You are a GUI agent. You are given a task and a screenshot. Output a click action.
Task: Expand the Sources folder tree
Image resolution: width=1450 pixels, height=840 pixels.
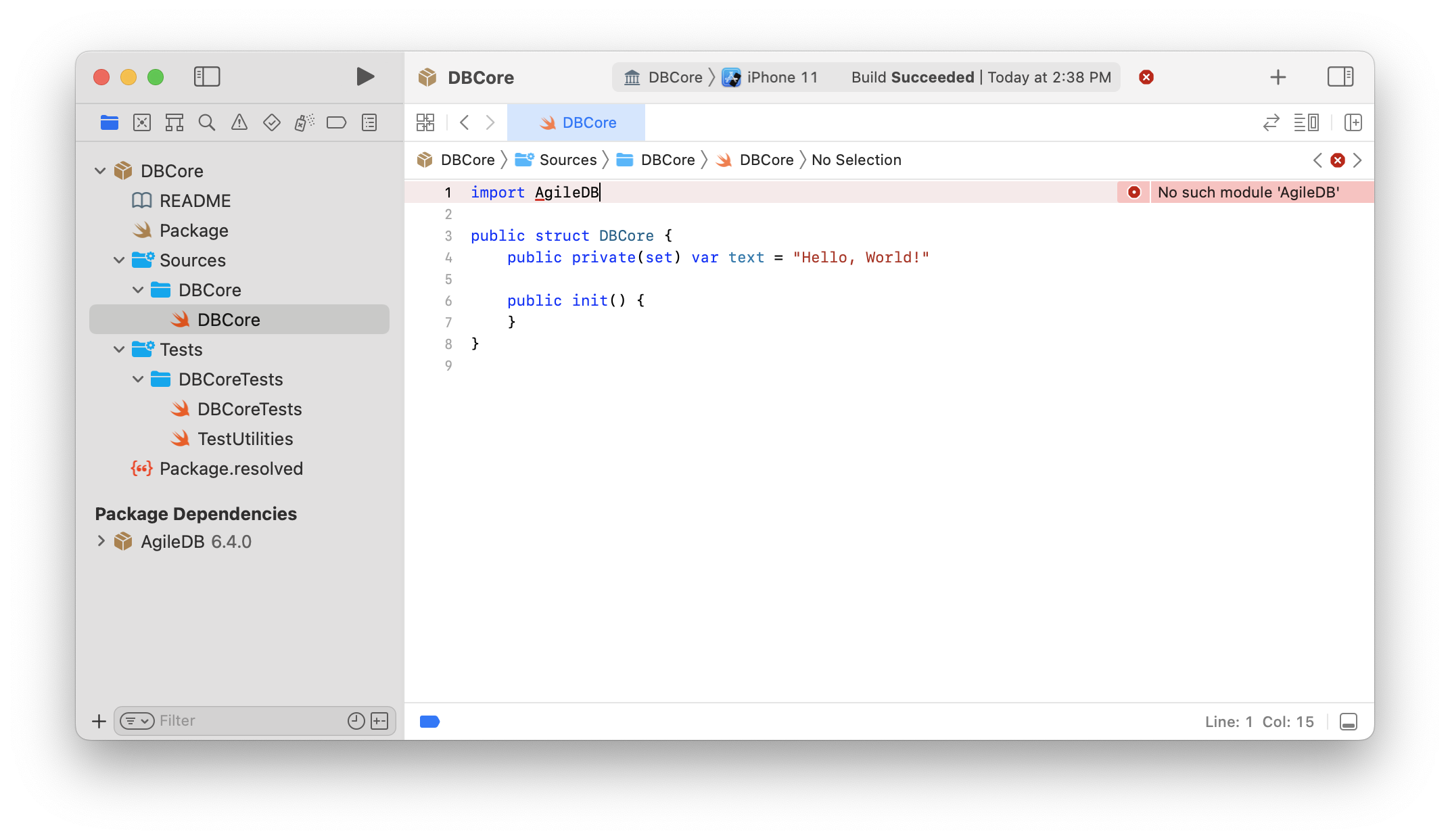pos(119,260)
